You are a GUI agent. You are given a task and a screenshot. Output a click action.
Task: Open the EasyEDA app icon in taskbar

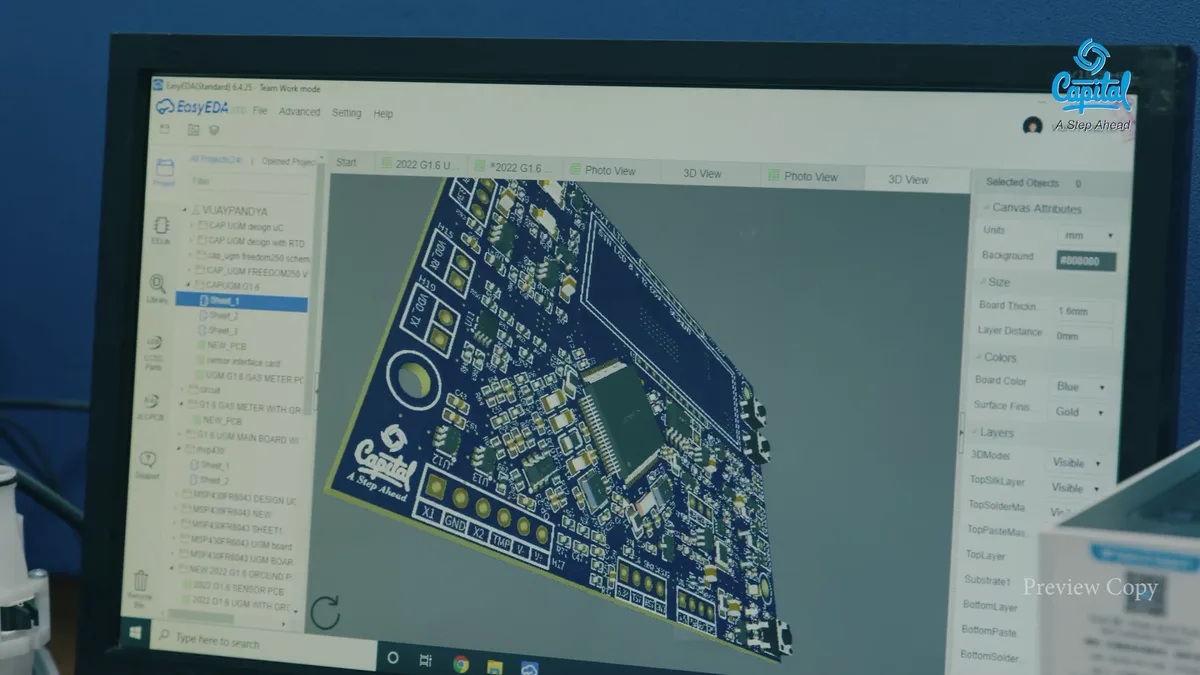tap(529, 668)
